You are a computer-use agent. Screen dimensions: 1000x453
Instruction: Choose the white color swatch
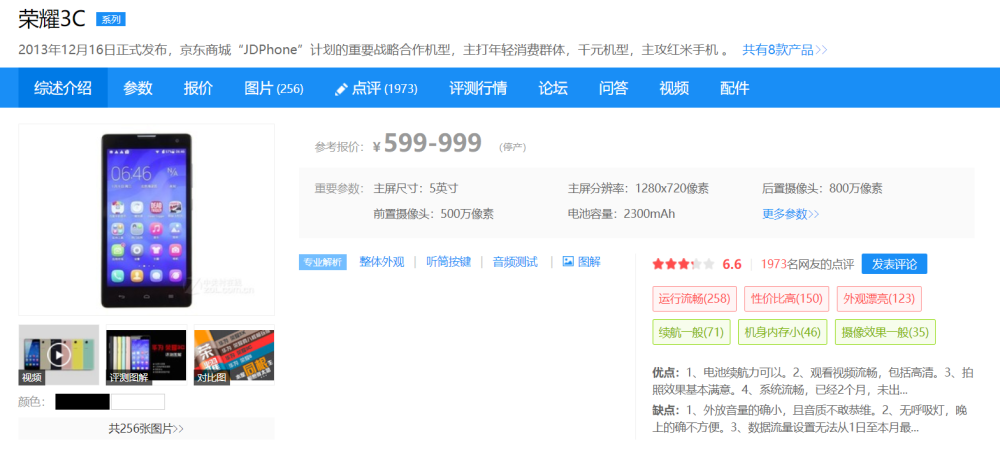(x=138, y=402)
